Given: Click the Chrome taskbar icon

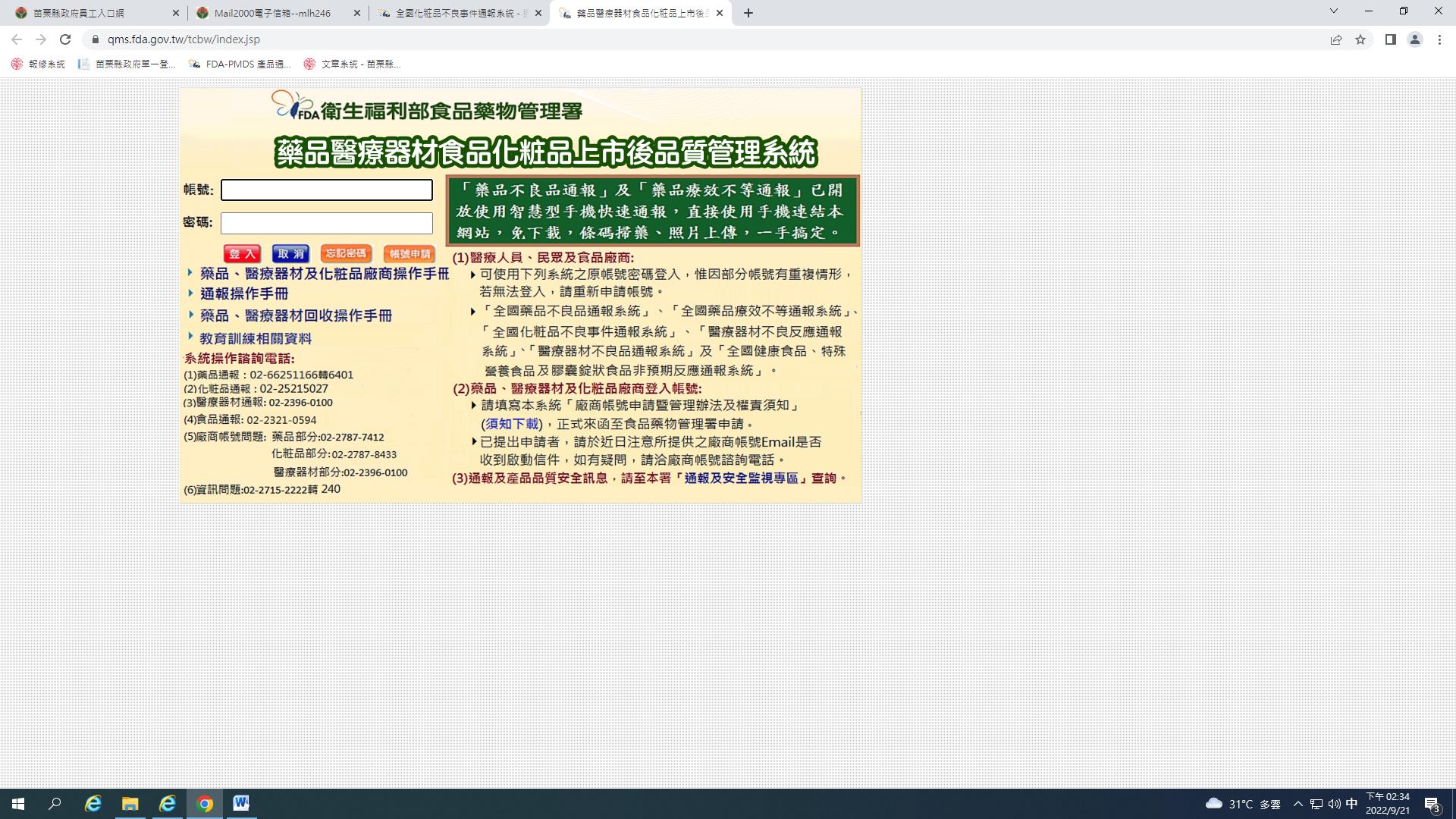Looking at the screenshot, I should [204, 804].
